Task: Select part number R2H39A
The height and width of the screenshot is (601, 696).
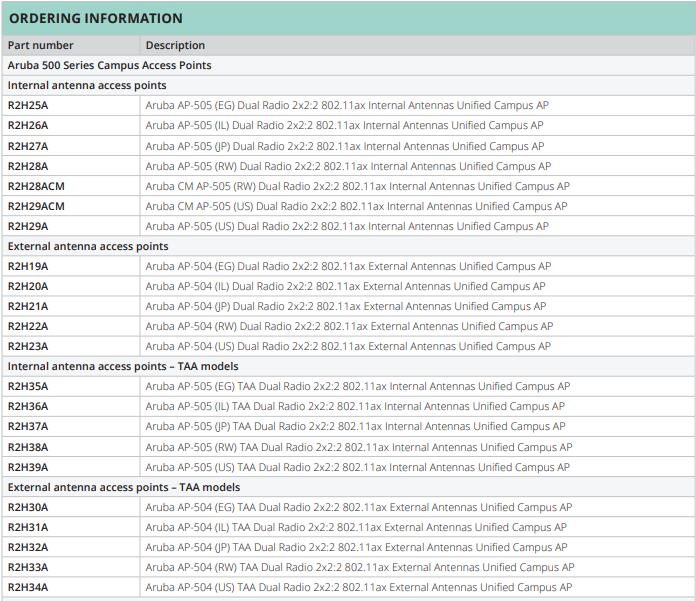Action: (x=28, y=467)
